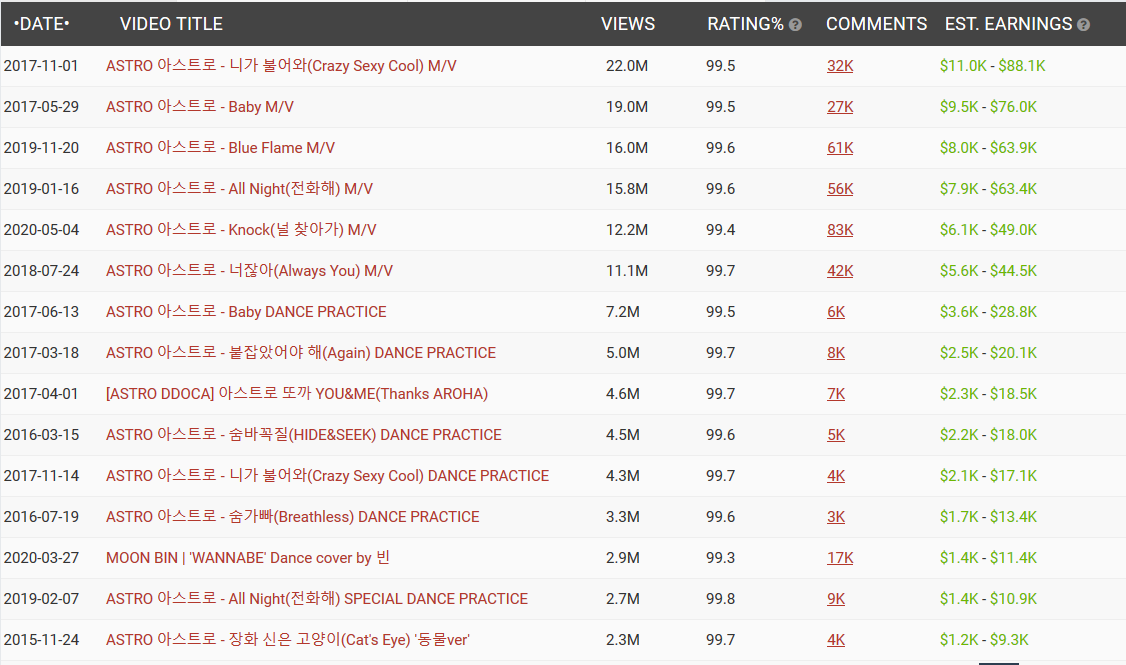Open Blue Flame M/V video link

(x=220, y=147)
